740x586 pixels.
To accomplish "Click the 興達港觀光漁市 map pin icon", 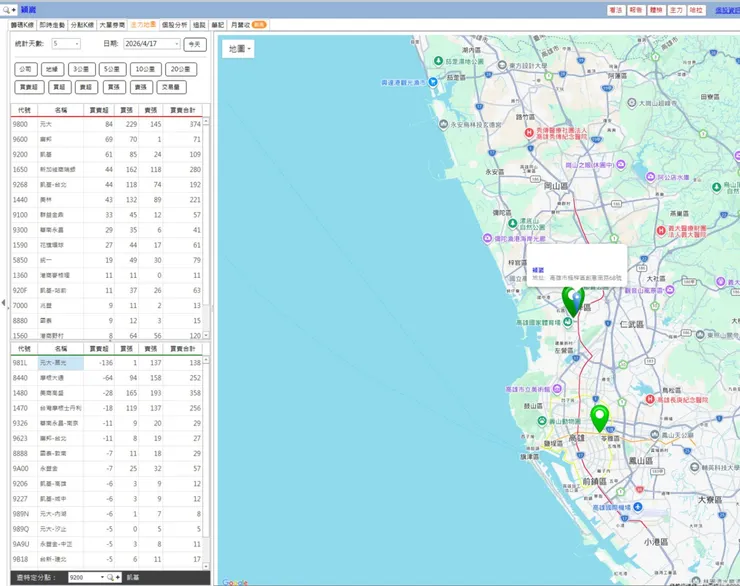I will (432, 82).
